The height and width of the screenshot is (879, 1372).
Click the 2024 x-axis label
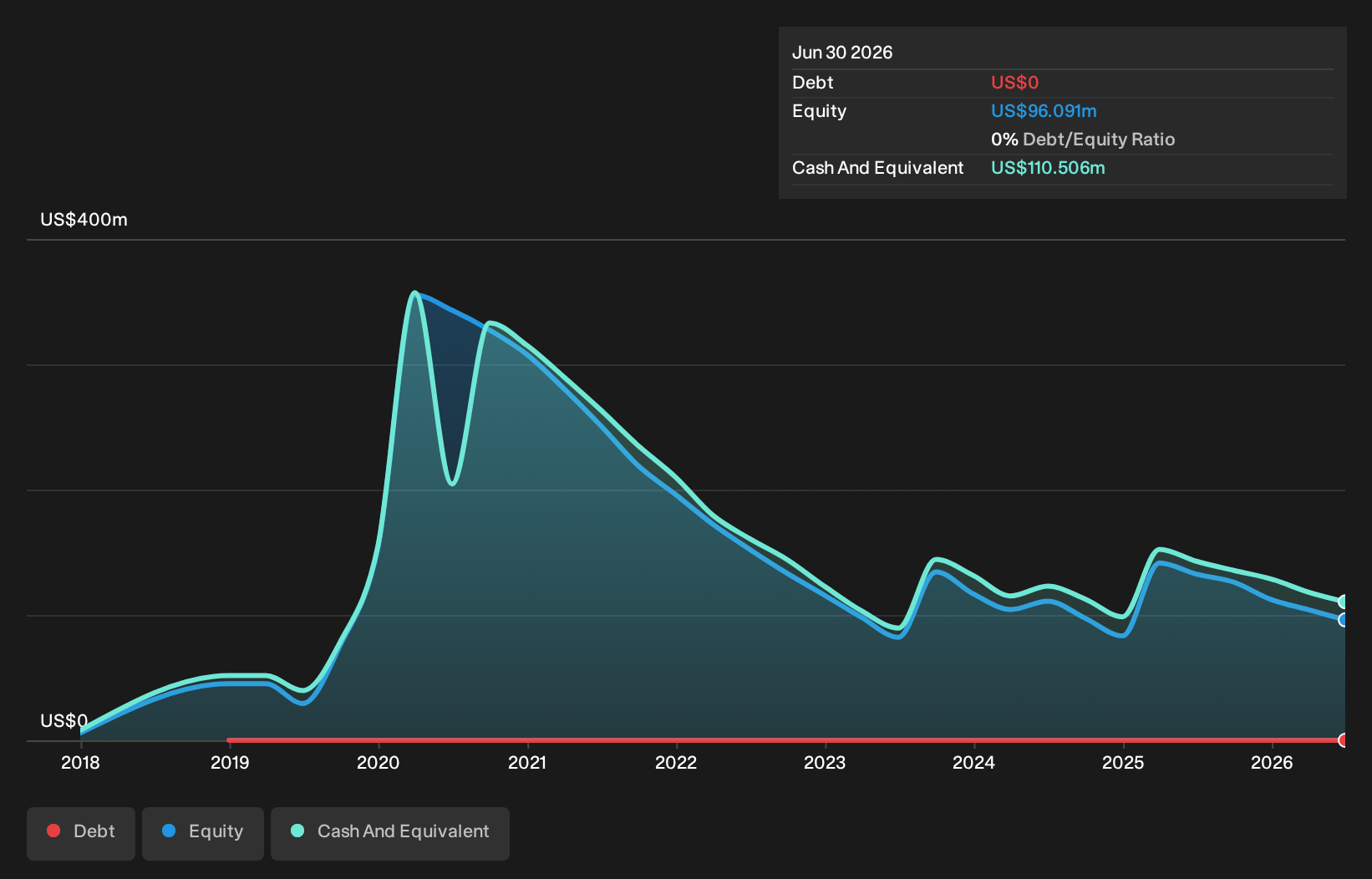click(x=974, y=763)
